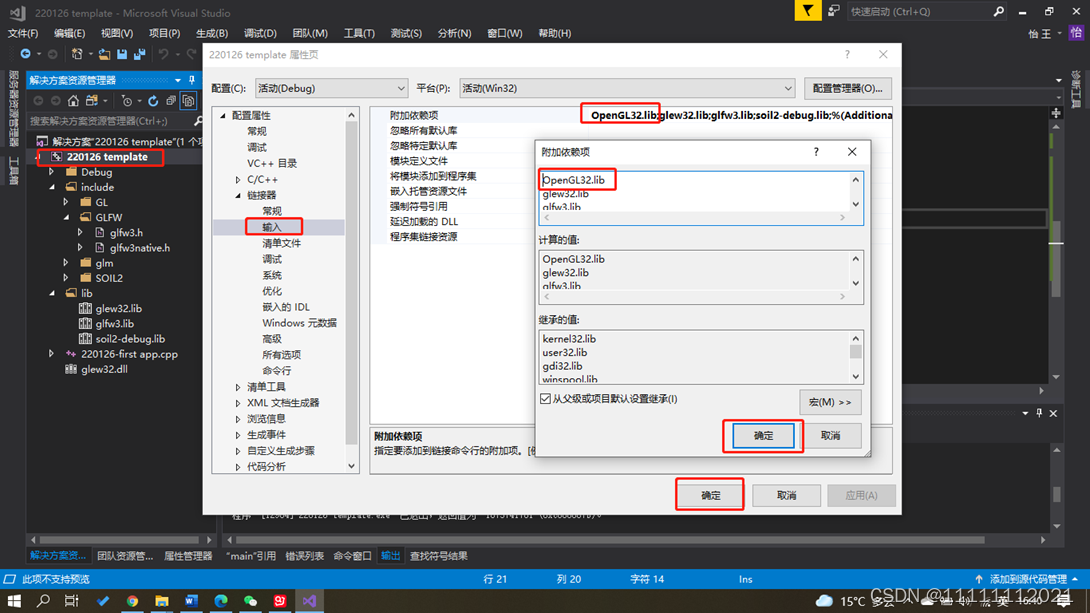
Task: Open the 平台 Win32 dropdown
Action: point(626,88)
